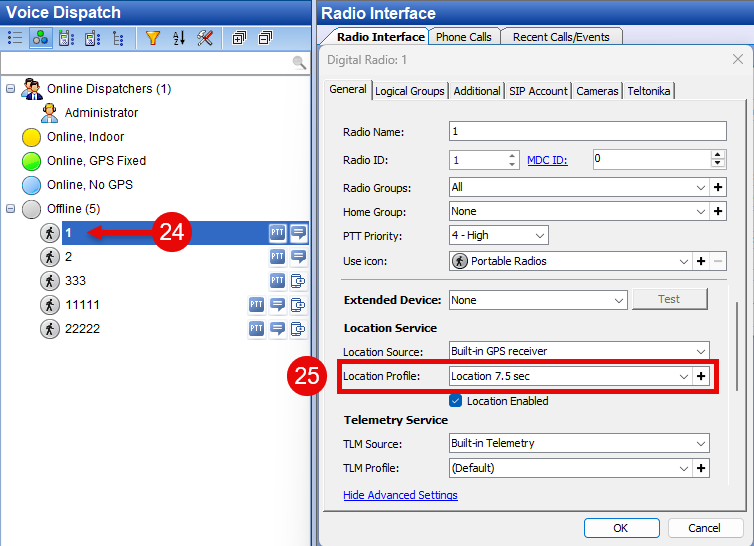Click the filter funnel icon in toolbar
This screenshot has width=754, height=546.
pyautogui.click(x=152, y=38)
